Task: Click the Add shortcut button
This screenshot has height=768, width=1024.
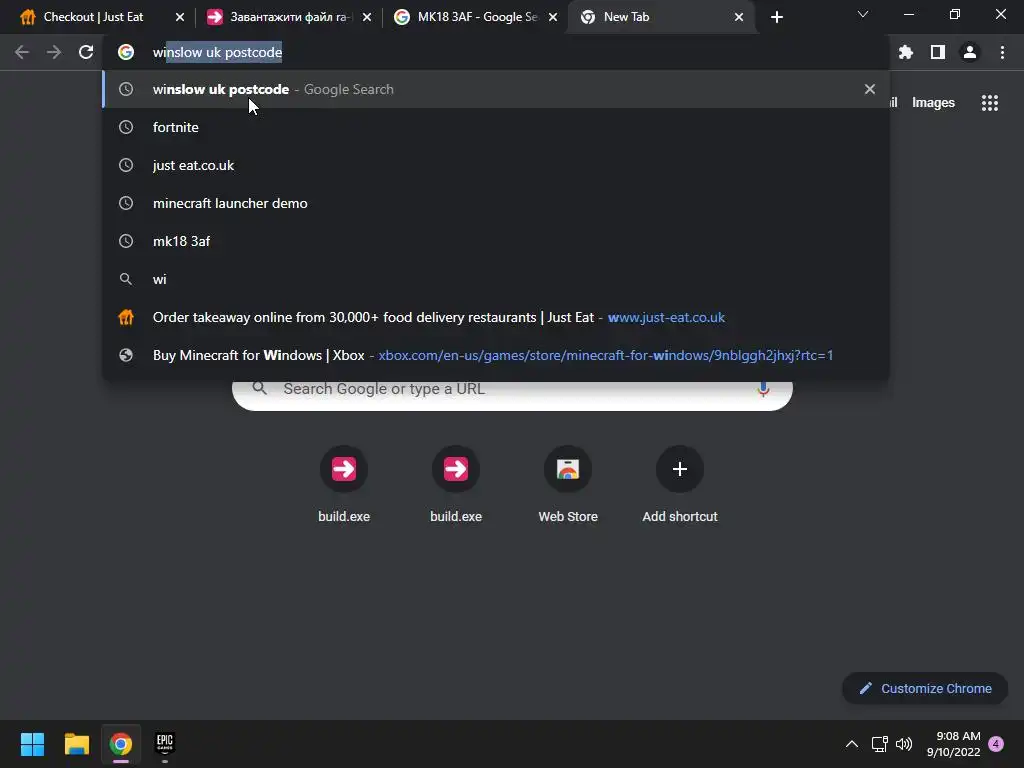Action: (x=680, y=485)
